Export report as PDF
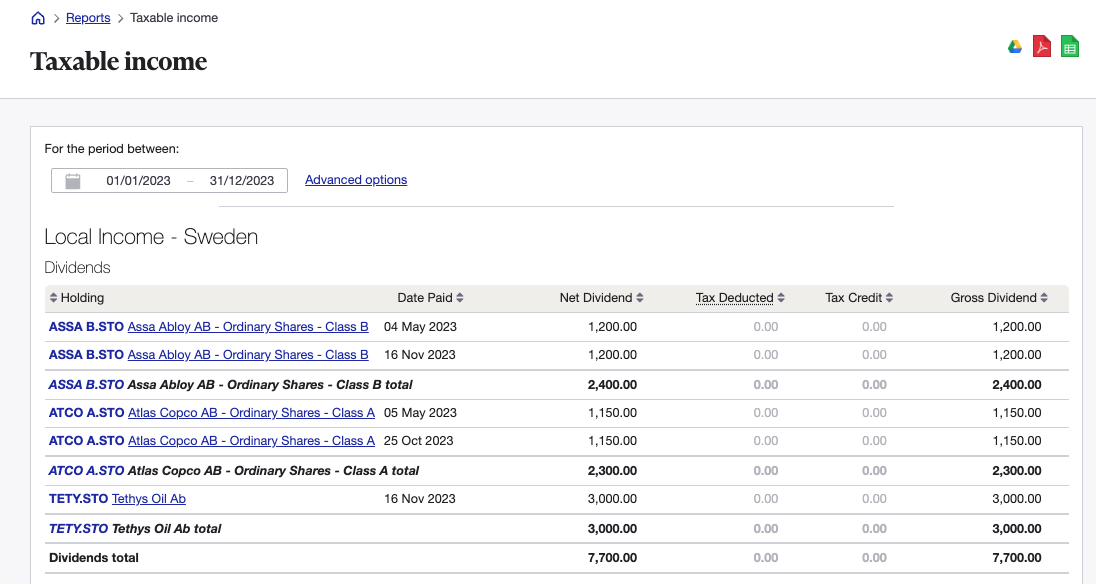 (1042, 46)
